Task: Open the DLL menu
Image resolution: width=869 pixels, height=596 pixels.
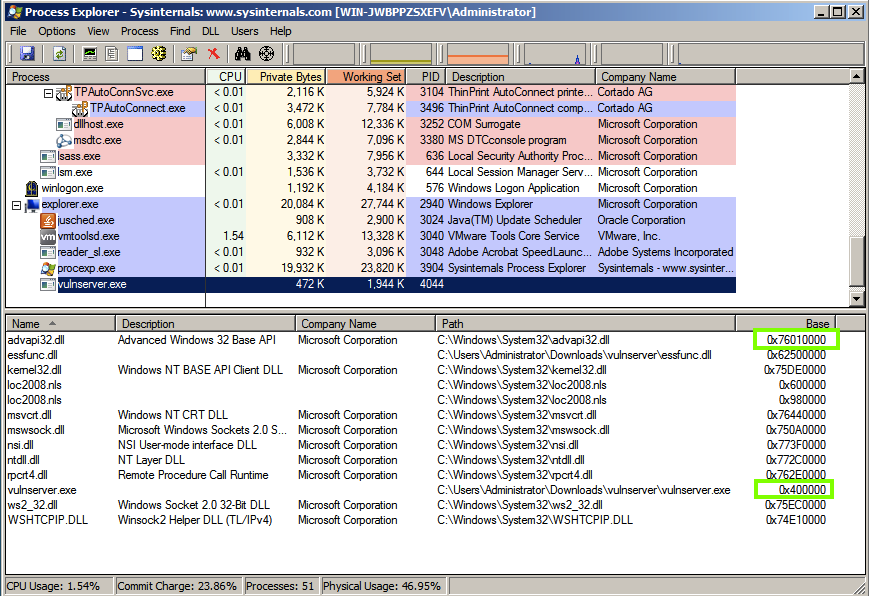Action: 210,31
